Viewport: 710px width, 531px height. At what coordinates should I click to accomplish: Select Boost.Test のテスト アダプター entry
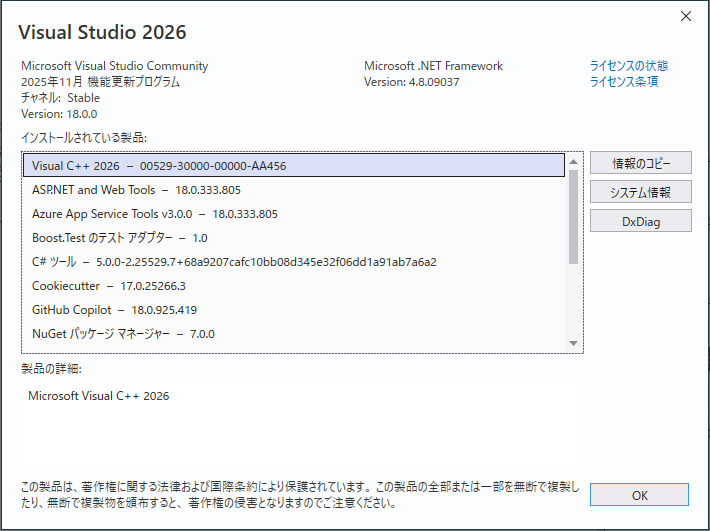[119, 237]
